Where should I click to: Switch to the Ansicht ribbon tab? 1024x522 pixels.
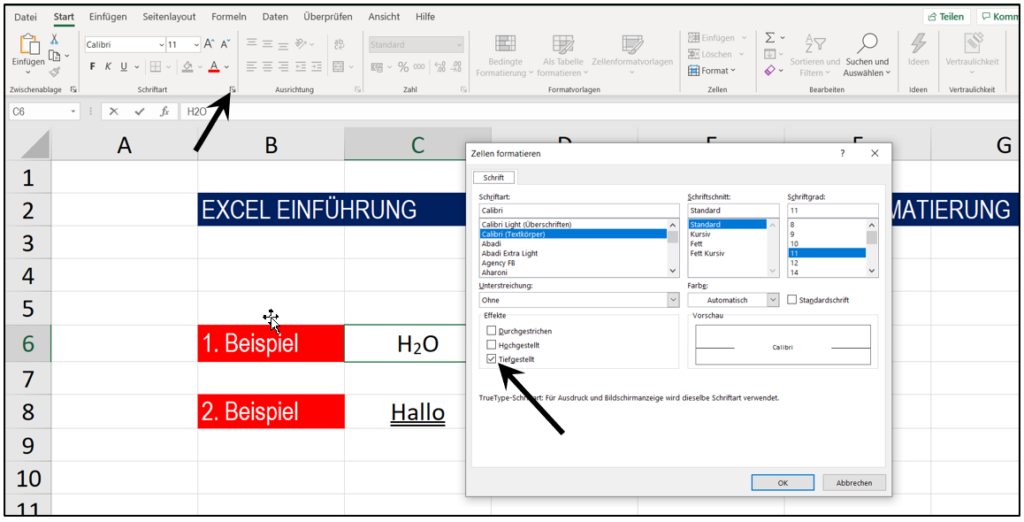(x=384, y=17)
